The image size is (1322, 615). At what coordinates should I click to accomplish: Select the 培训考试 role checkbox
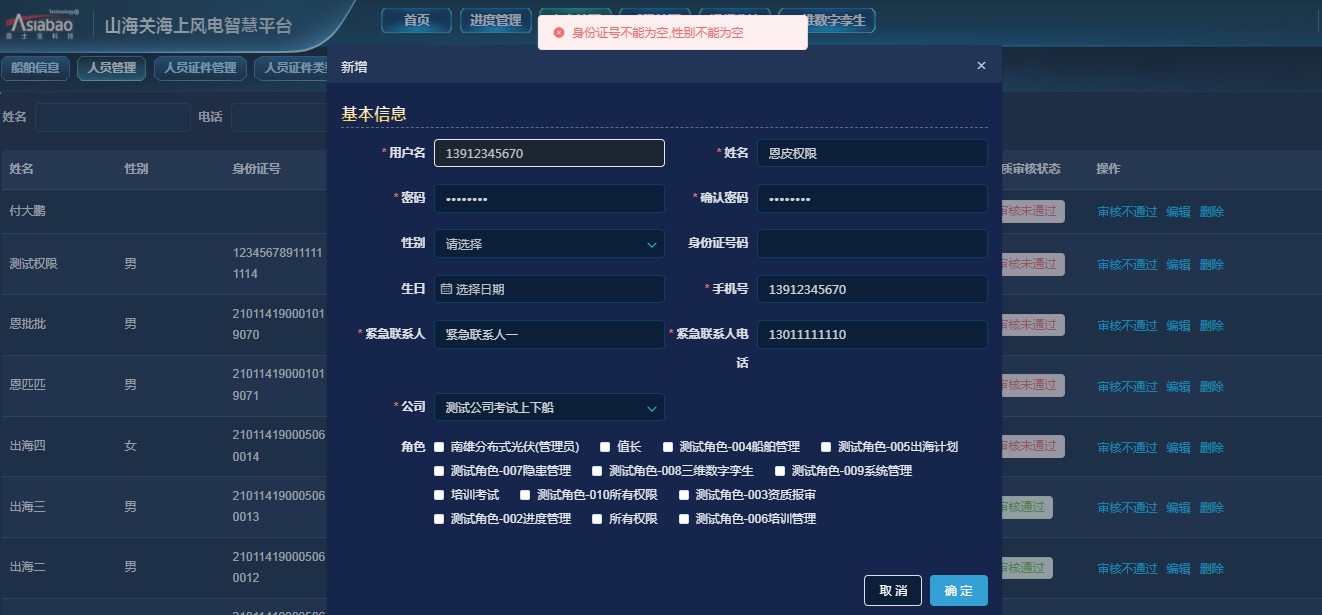click(439, 495)
